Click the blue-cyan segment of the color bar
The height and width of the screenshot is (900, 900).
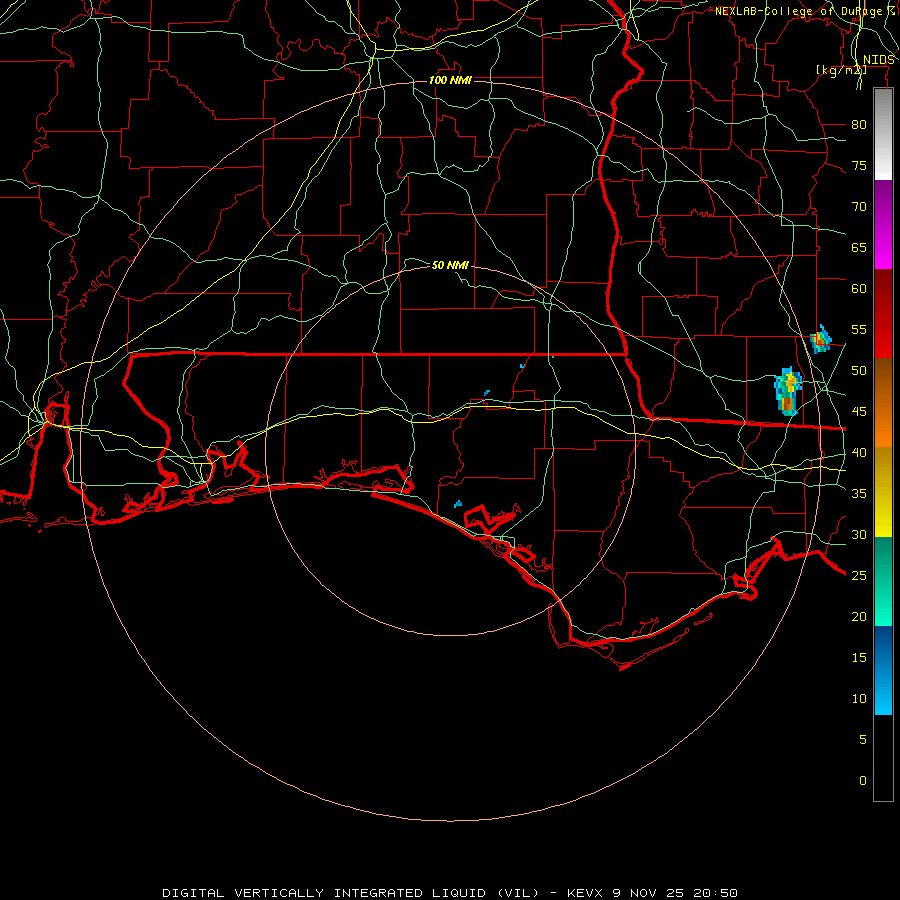[x=883, y=670]
